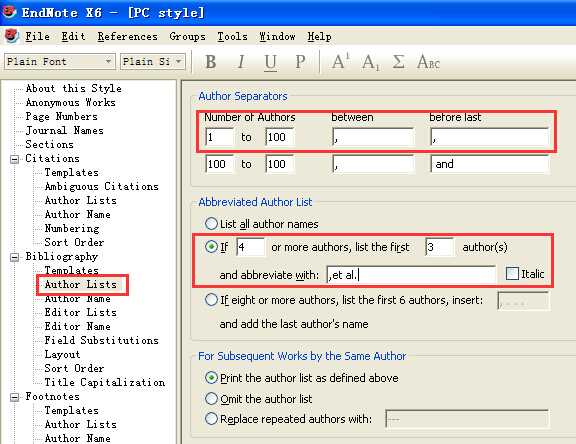Select Sort Order under Citations

[x=74, y=242]
